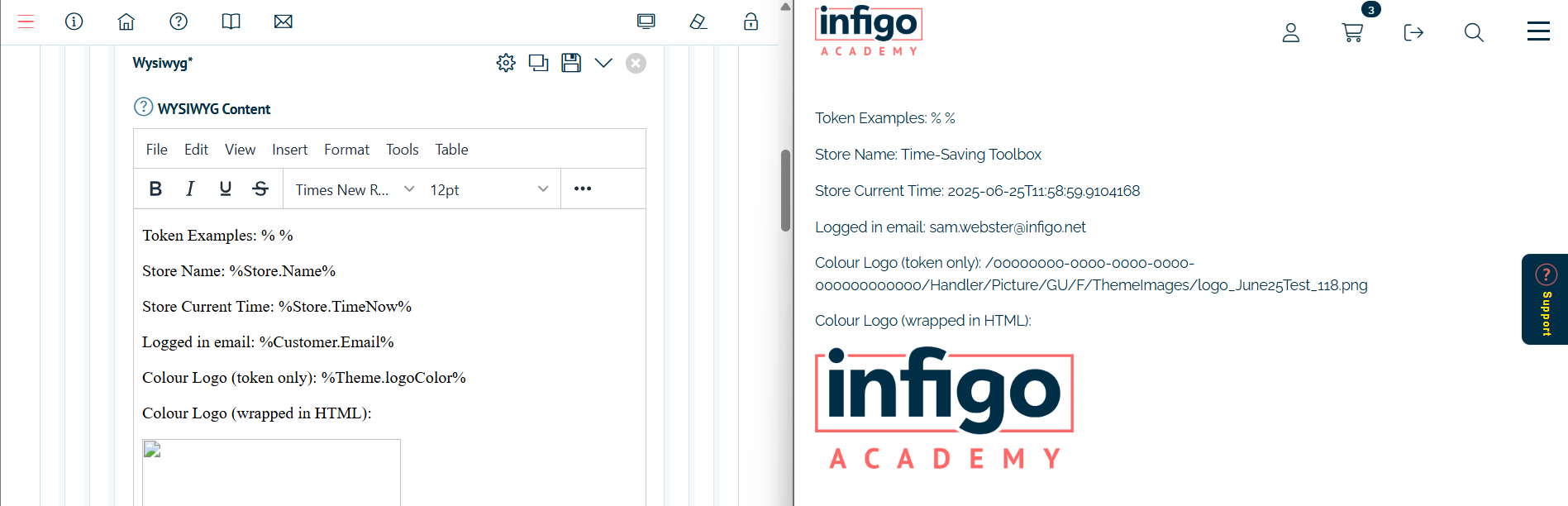Duplicate the Wysiwyg widget using the copy icon

click(539, 63)
